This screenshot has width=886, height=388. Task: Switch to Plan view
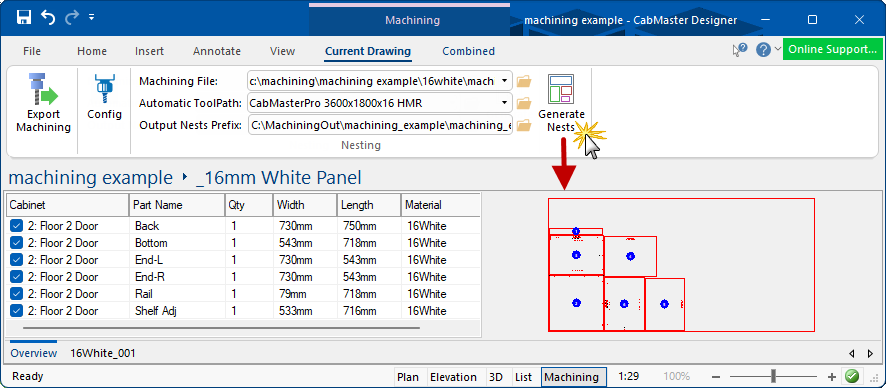pyautogui.click(x=407, y=377)
